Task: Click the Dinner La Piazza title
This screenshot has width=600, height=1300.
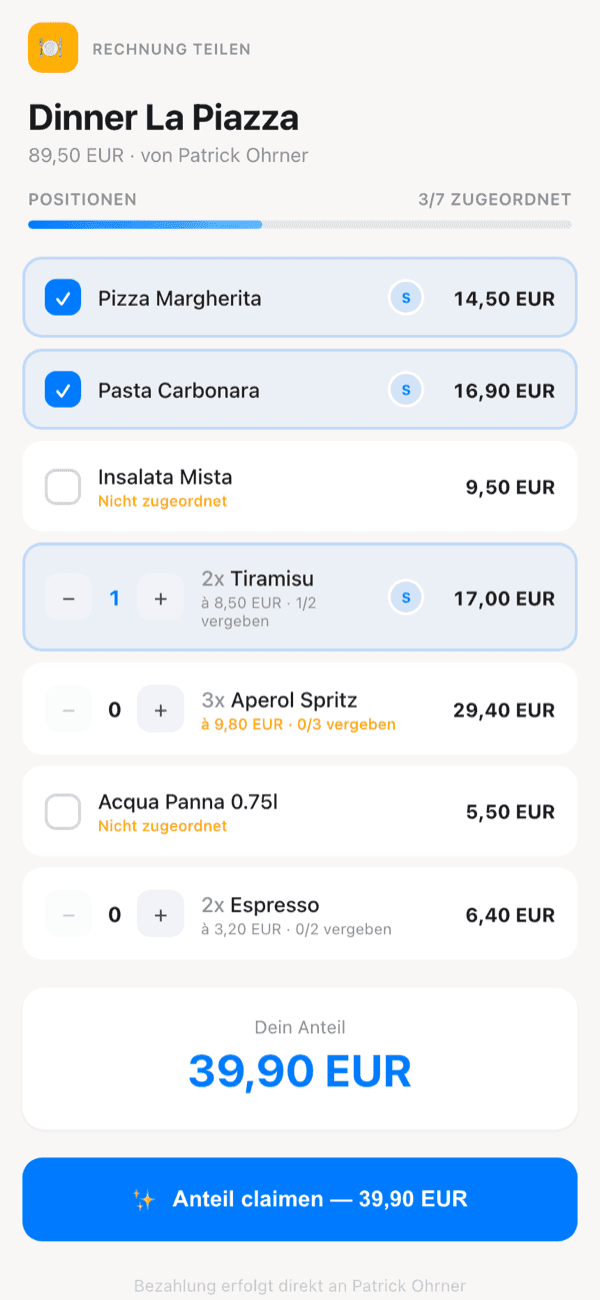Action: point(163,118)
